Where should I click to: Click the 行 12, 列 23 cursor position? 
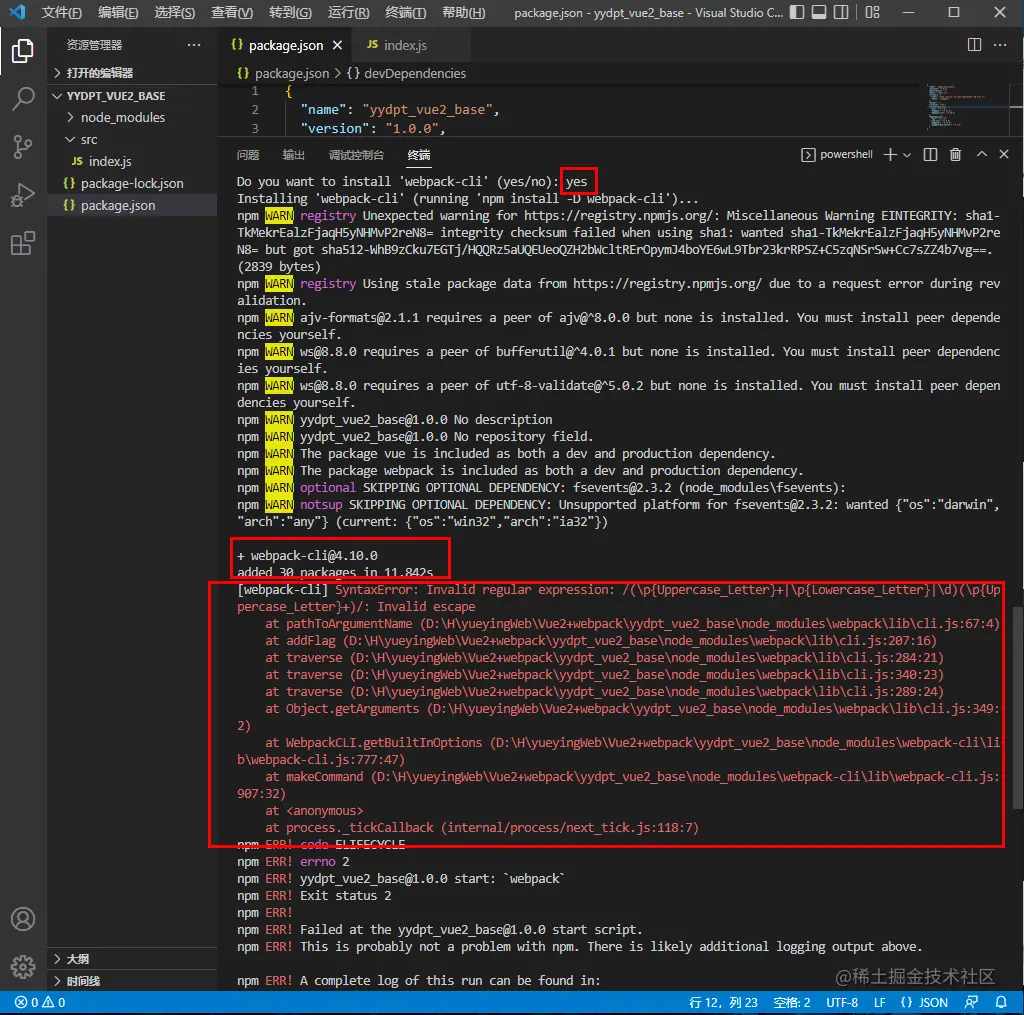coord(723,1003)
